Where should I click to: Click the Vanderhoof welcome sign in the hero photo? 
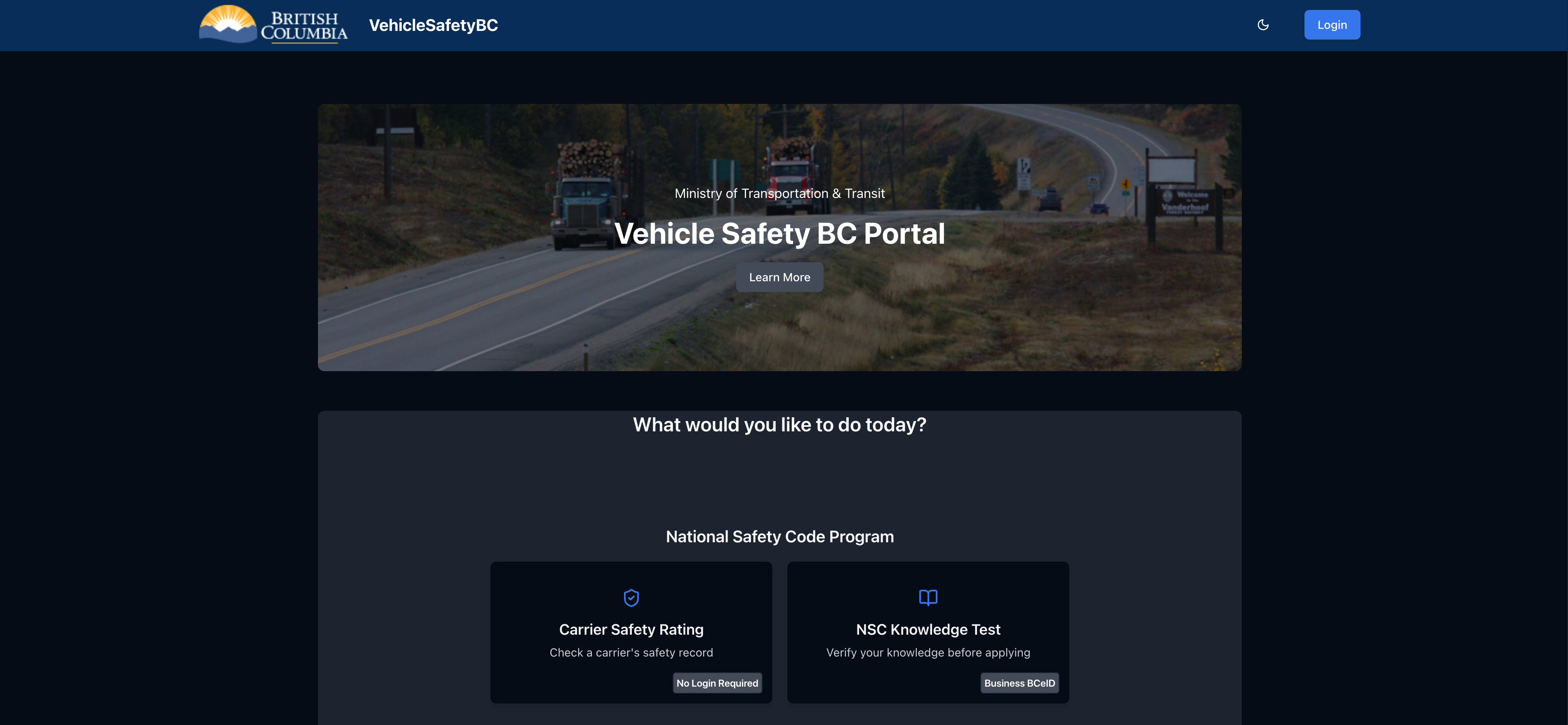click(1184, 201)
